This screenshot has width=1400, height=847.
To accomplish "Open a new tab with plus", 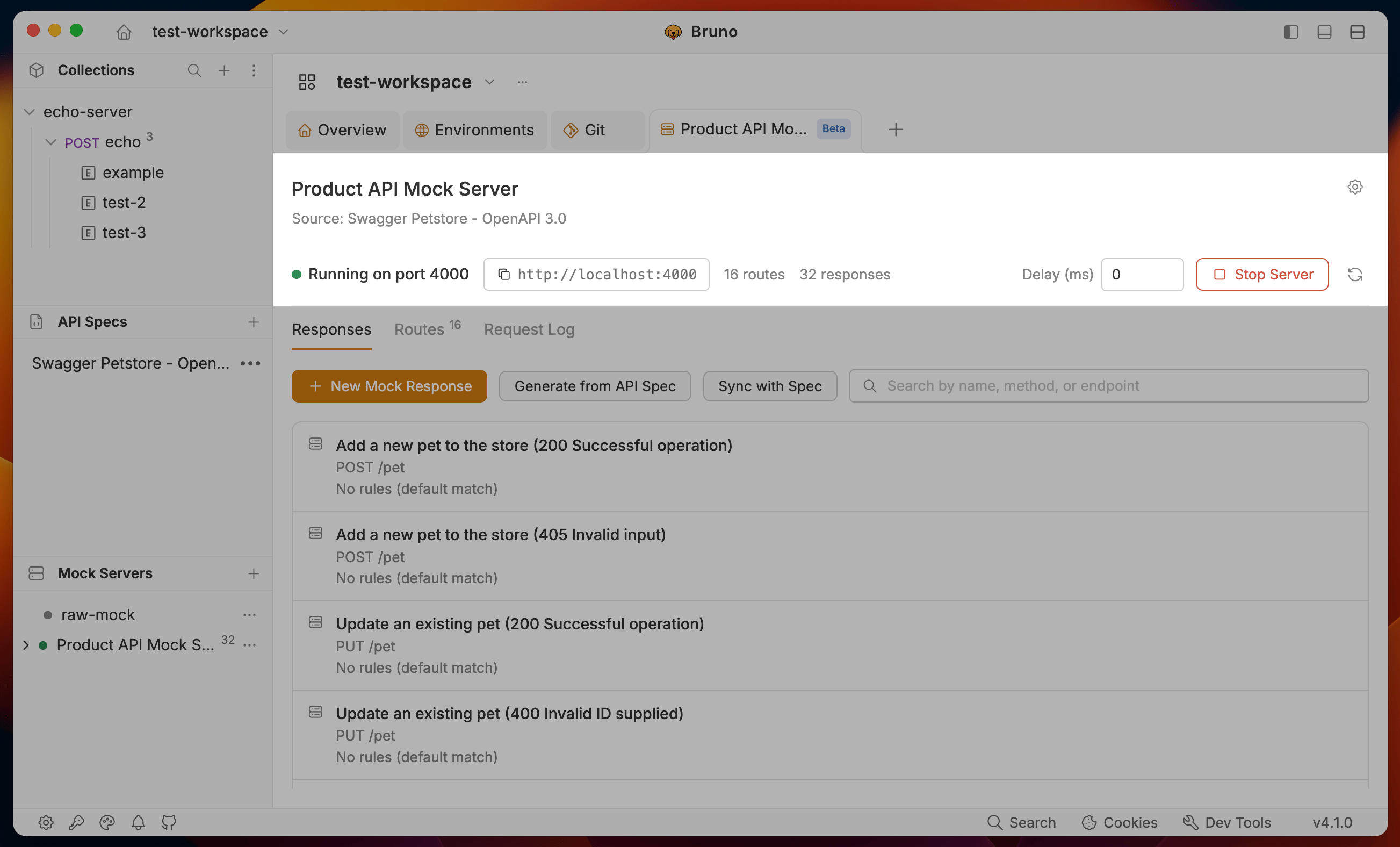I will [896, 130].
